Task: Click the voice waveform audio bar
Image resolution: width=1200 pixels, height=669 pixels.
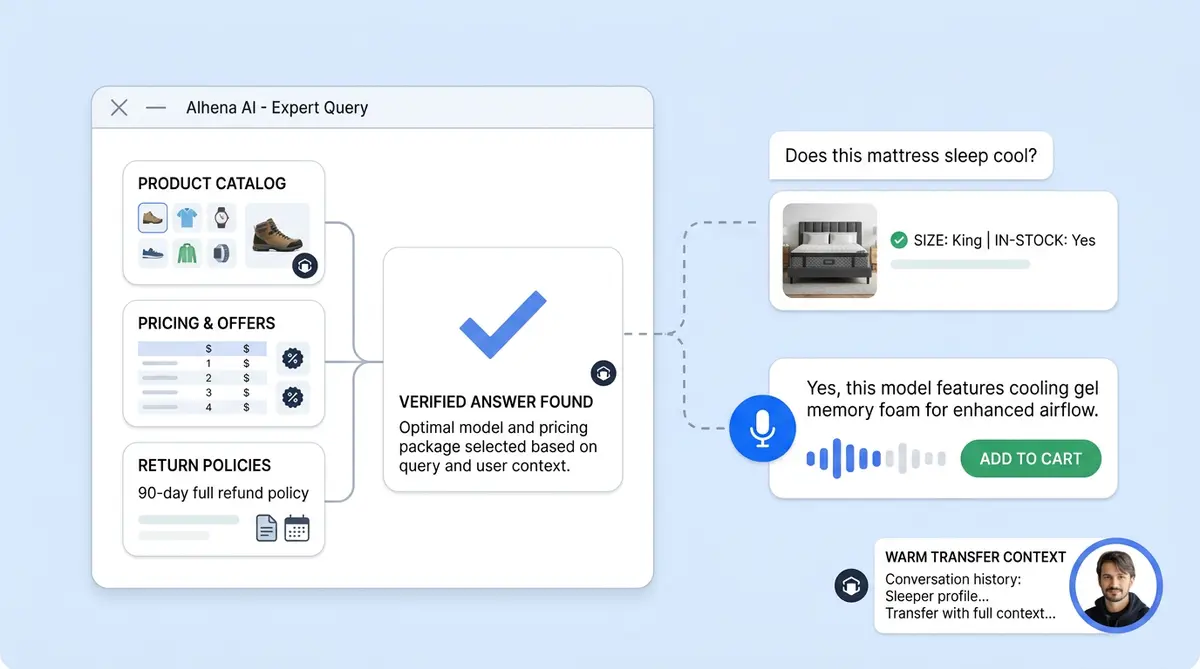Action: coord(876,458)
